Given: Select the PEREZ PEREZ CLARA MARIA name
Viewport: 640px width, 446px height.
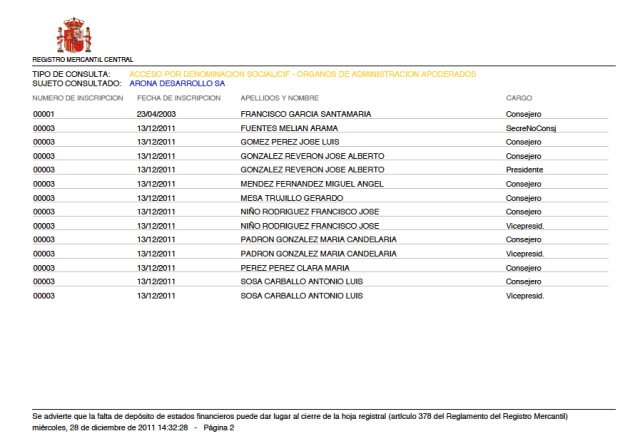Looking at the screenshot, I should point(295,268).
